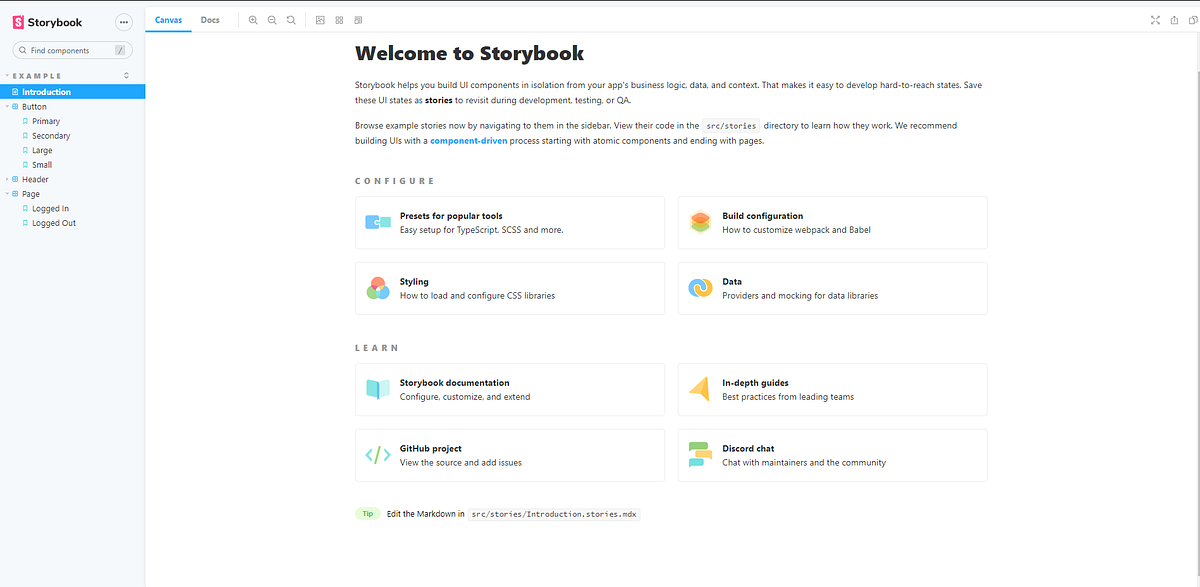Apply outlines to the story preview
The height and width of the screenshot is (587, 1200).
(357, 19)
